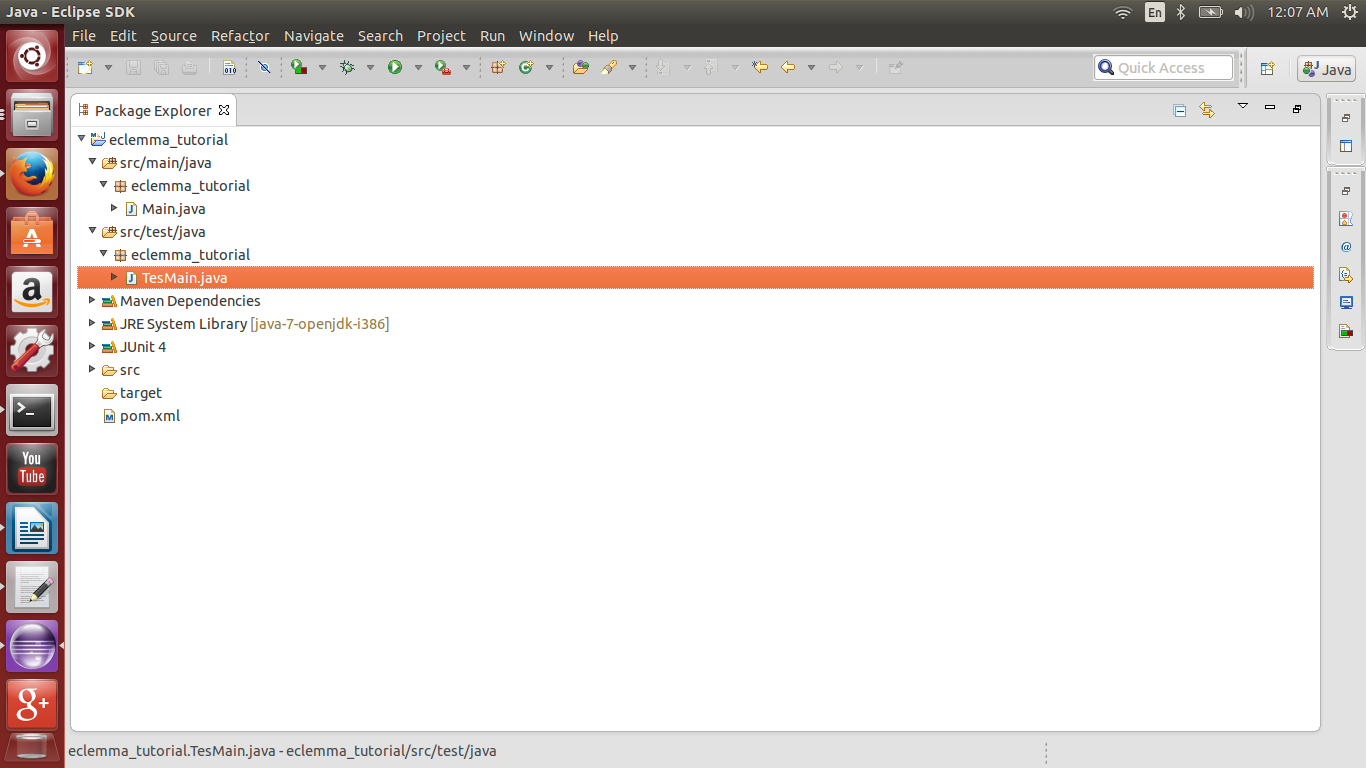Viewport: 1366px width, 768px height.
Task: Adjust the system volume indicator
Action: click(x=1243, y=12)
